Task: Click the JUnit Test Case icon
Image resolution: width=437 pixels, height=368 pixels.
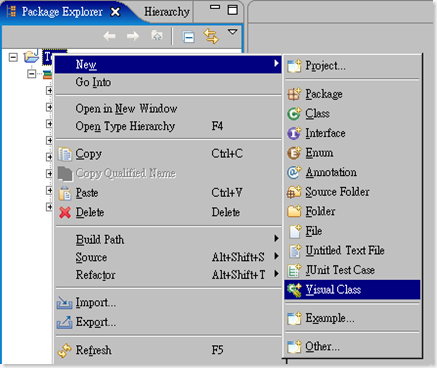Action: (294, 270)
